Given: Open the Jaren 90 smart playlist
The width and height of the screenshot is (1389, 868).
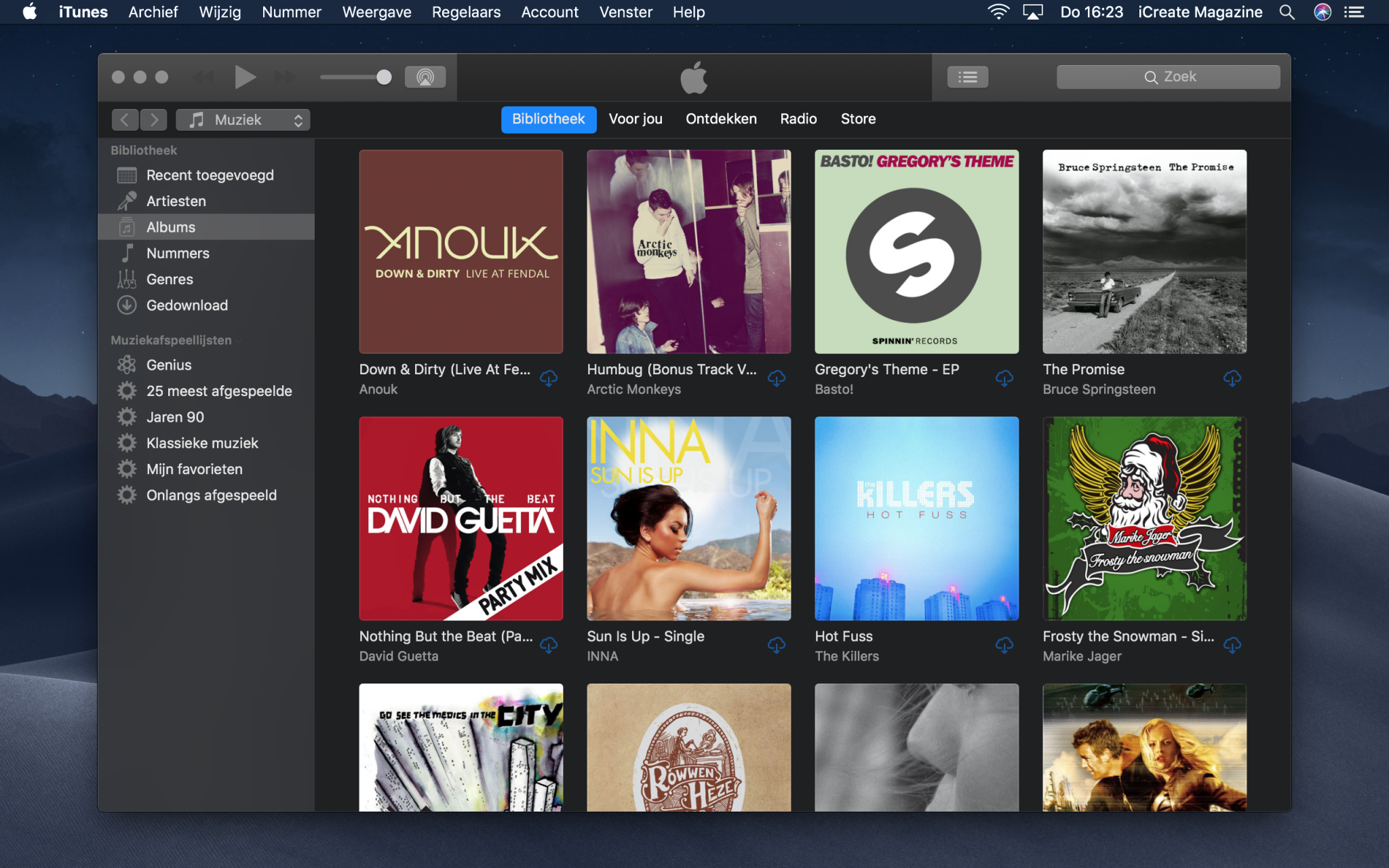Looking at the screenshot, I should click(x=175, y=417).
